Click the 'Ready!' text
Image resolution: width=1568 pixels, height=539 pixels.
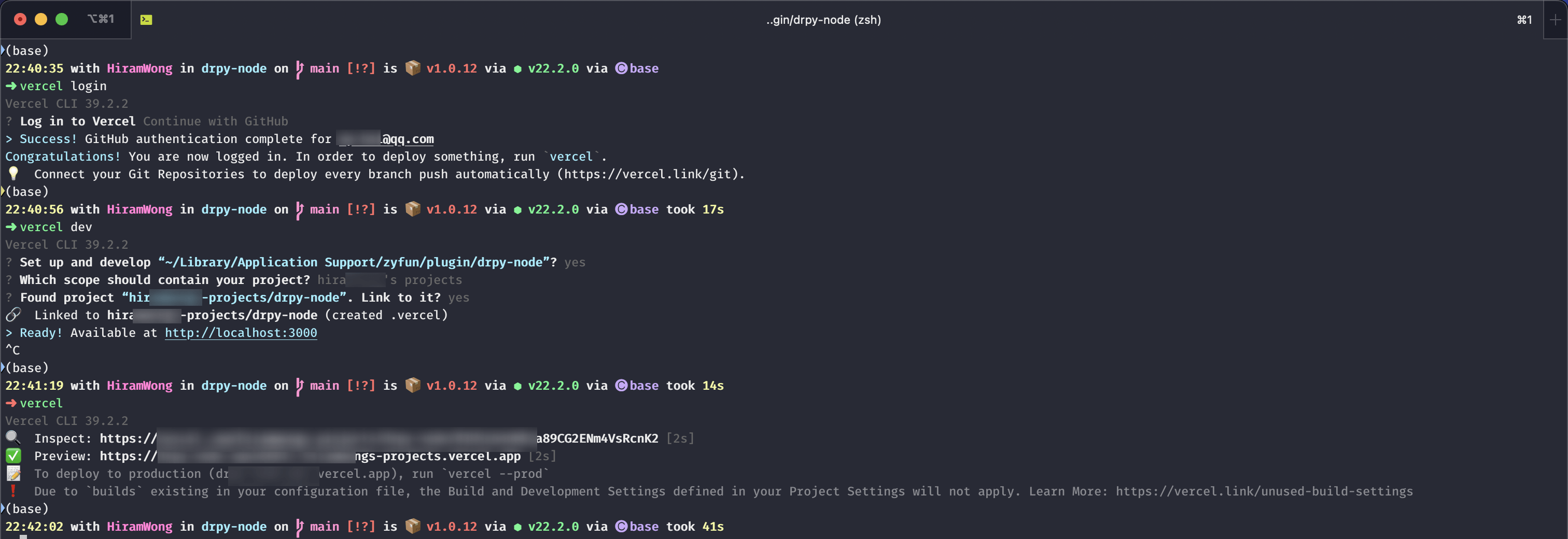pyautogui.click(x=41, y=333)
